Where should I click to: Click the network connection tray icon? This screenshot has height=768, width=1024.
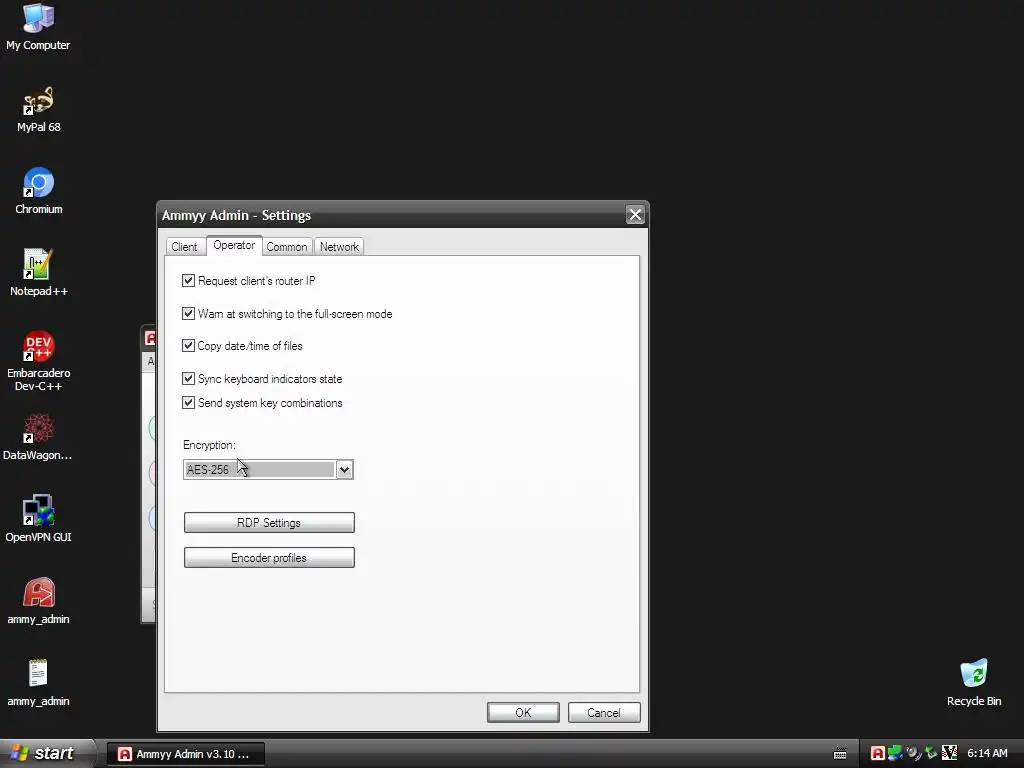point(895,753)
